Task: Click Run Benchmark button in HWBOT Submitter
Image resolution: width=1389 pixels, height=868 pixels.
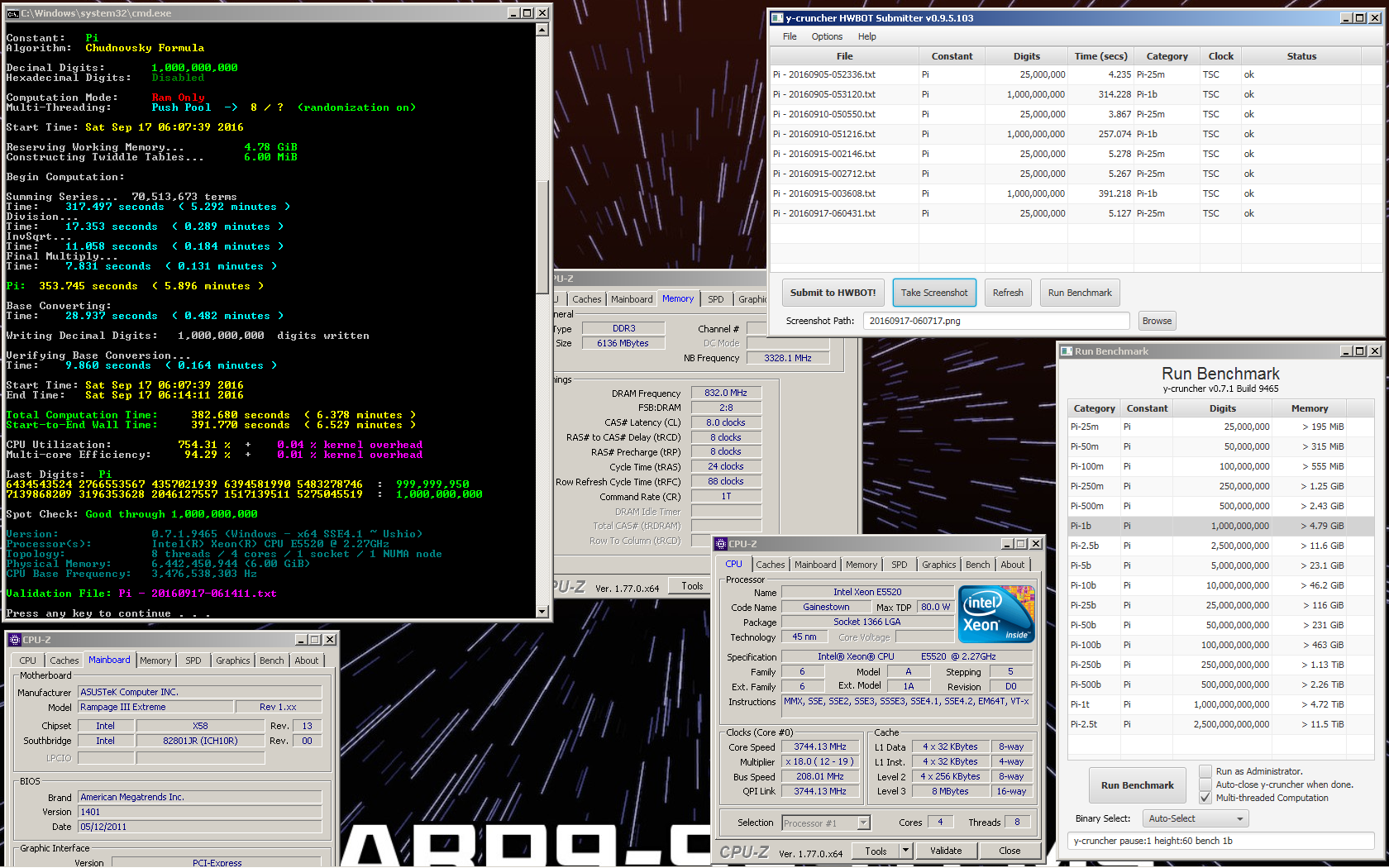Action: 1080,293
